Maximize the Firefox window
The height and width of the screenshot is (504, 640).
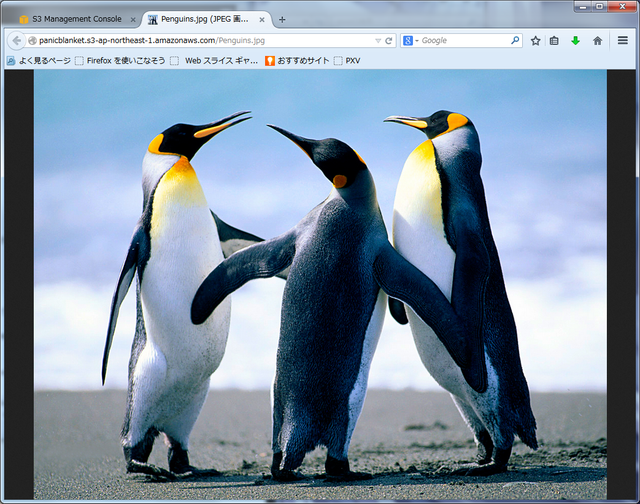coord(599,7)
